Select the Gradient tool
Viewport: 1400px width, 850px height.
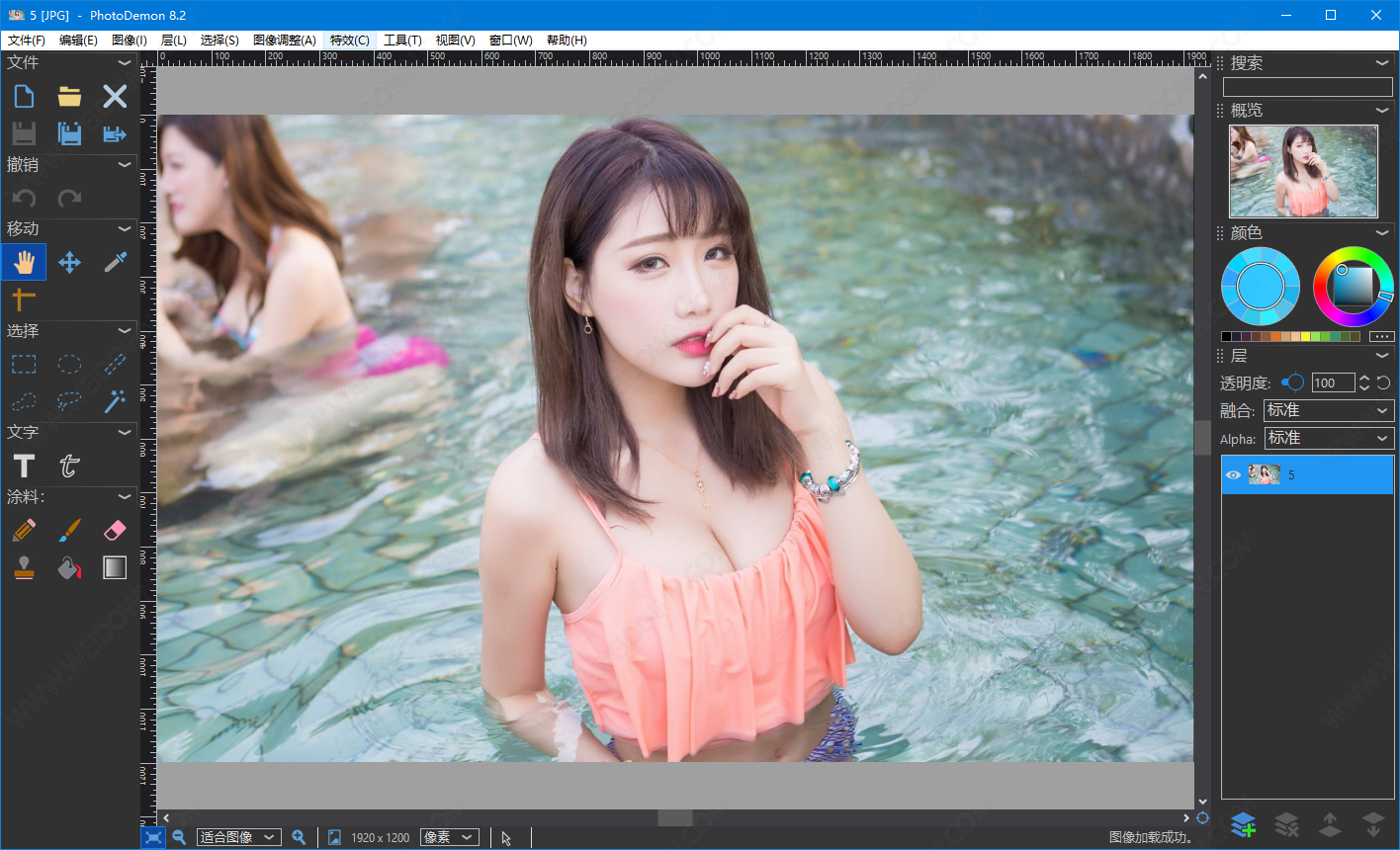pos(115,567)
